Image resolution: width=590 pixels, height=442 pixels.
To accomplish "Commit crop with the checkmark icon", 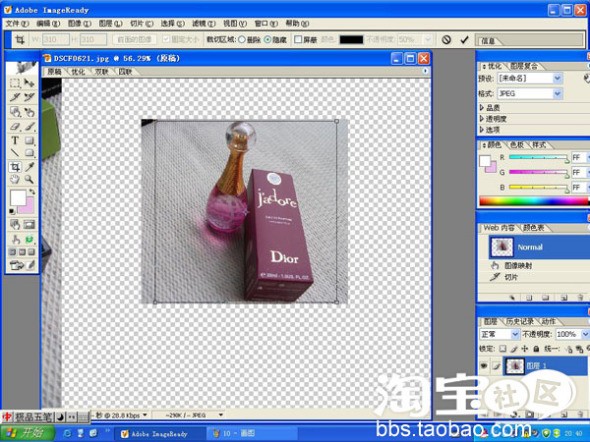I will click(x=464, y=39).
